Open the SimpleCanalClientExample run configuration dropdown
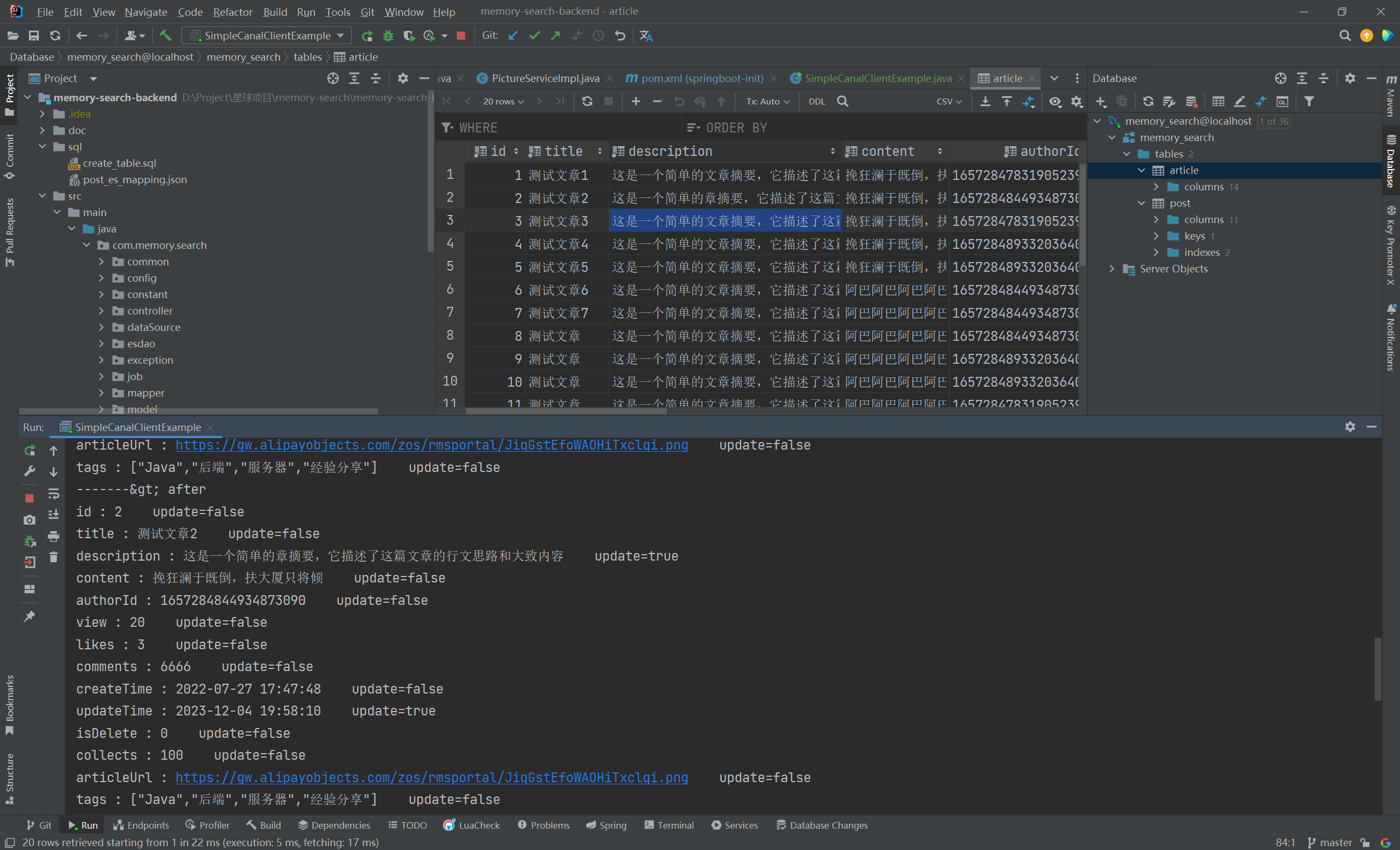 266,35
